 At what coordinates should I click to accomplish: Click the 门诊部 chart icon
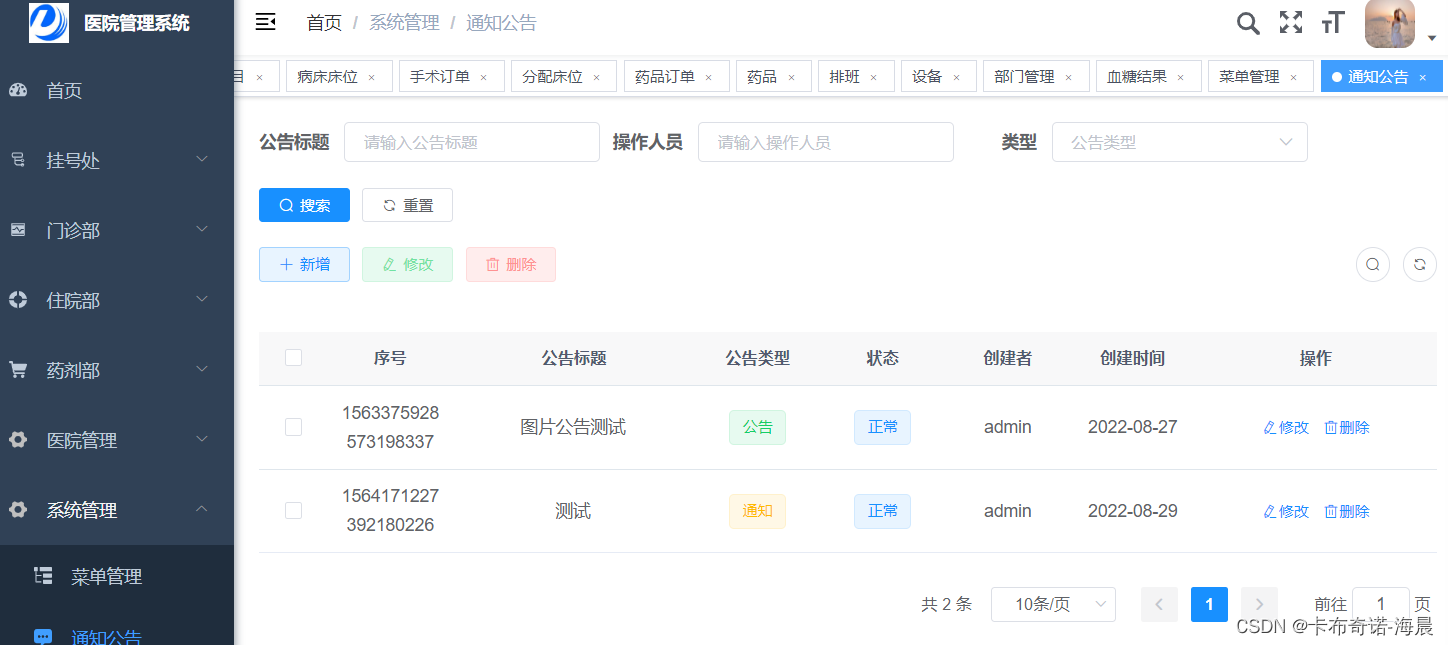[x=18, y=230]
